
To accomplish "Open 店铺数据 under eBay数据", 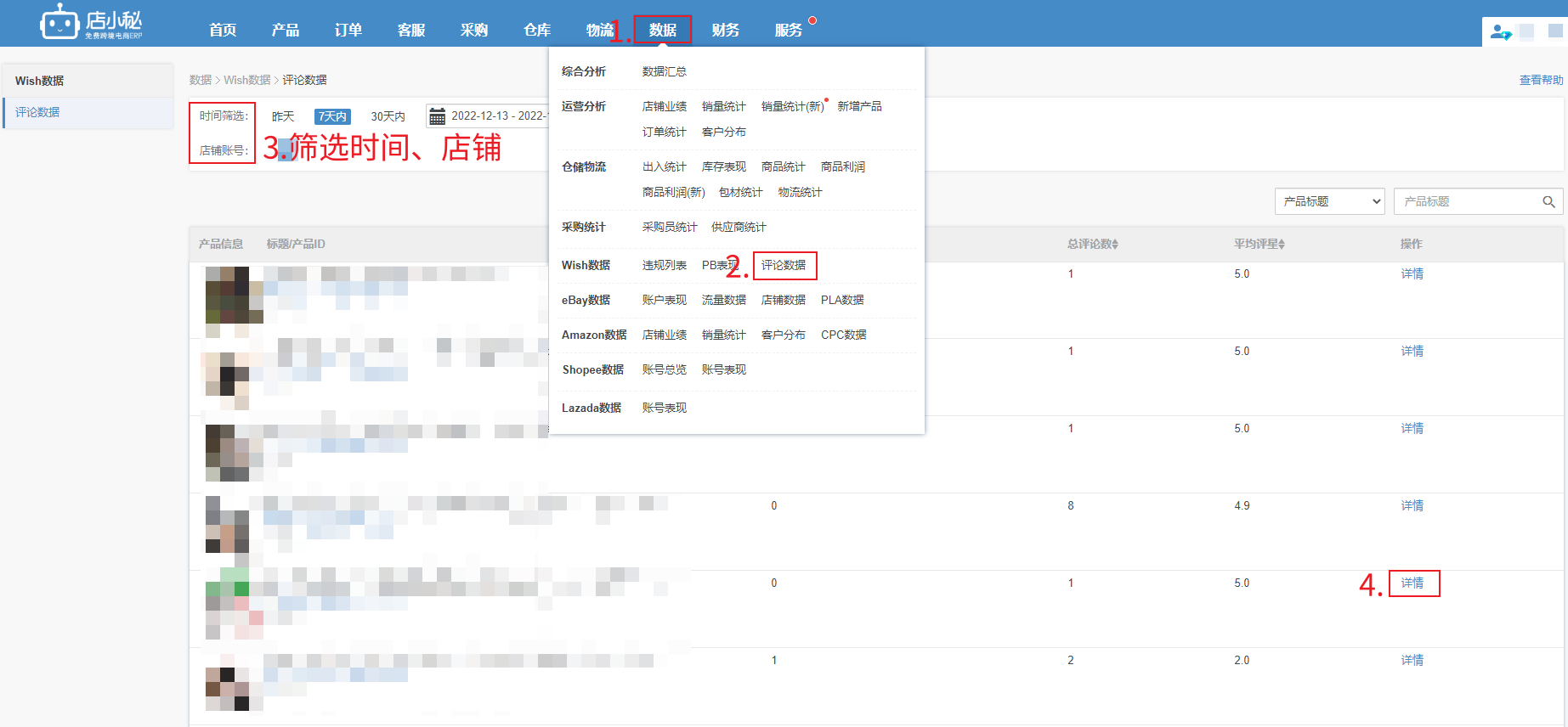I will tap(784, 300).
